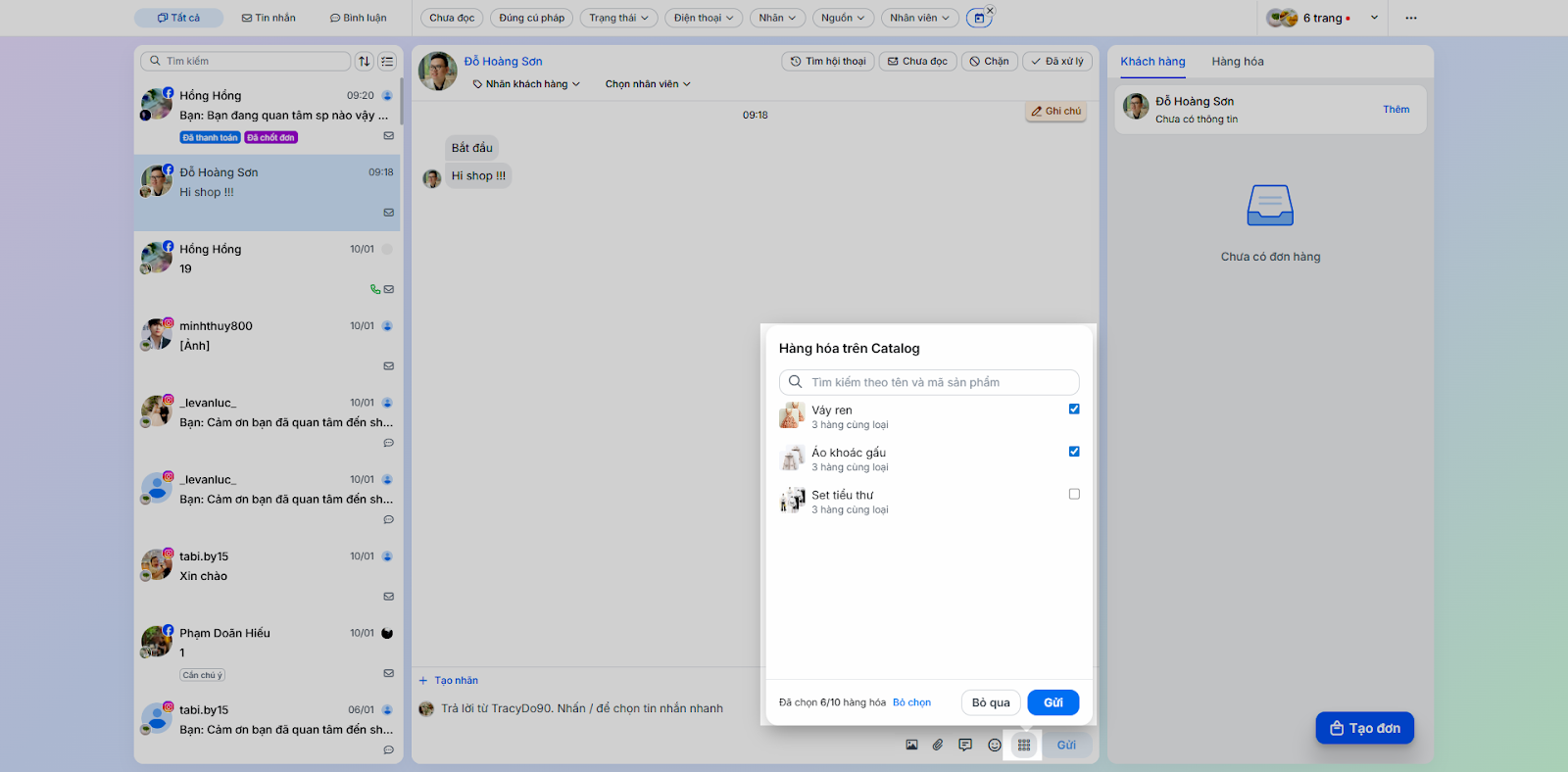Open quick reply message templates icon
The height and width of the screenshot is (772, 1568).
[965, 745]
